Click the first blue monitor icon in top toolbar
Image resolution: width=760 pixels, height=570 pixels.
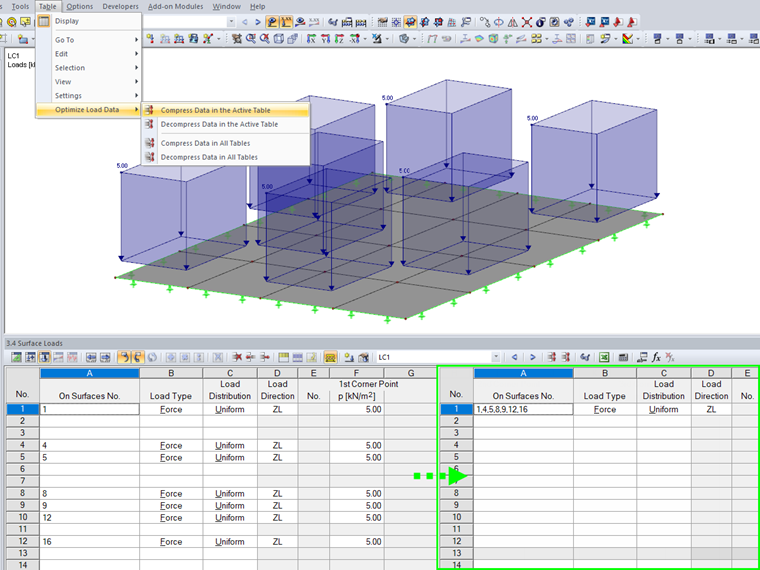[590, 22]
